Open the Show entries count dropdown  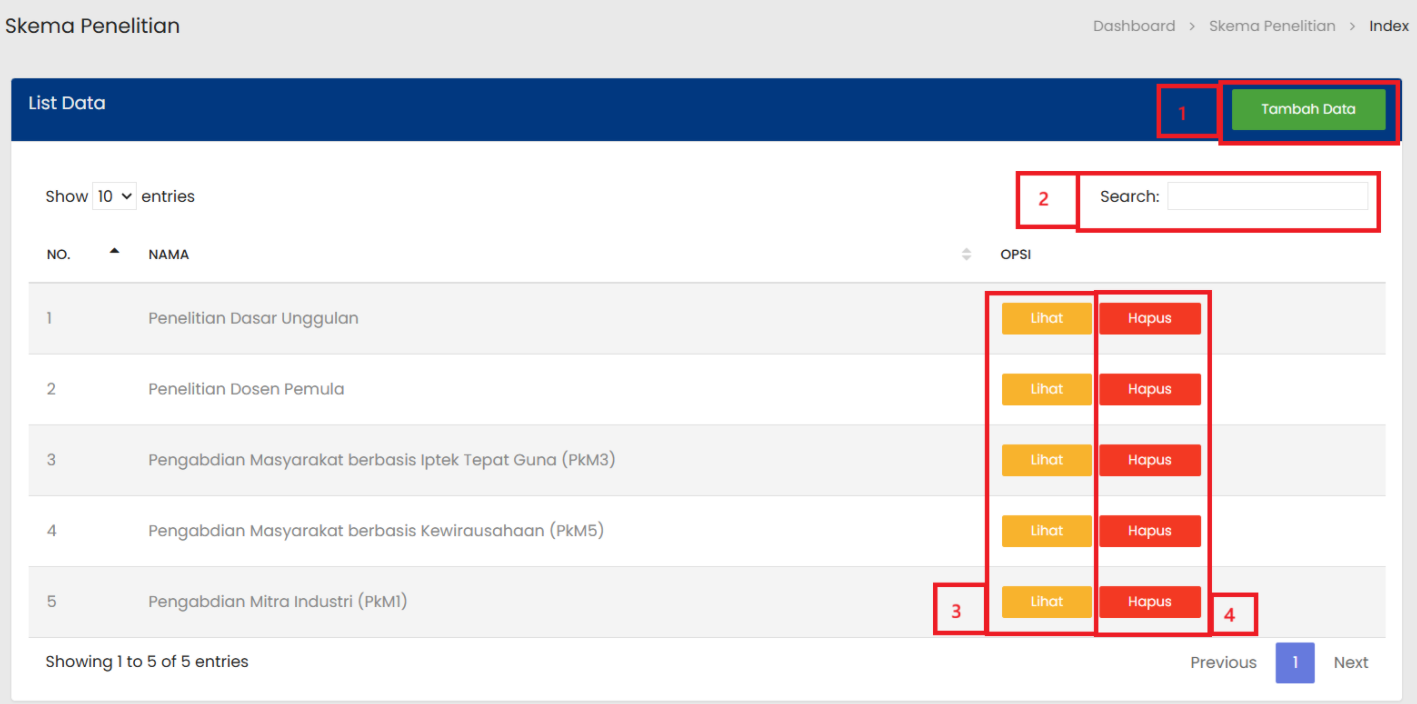114,197
